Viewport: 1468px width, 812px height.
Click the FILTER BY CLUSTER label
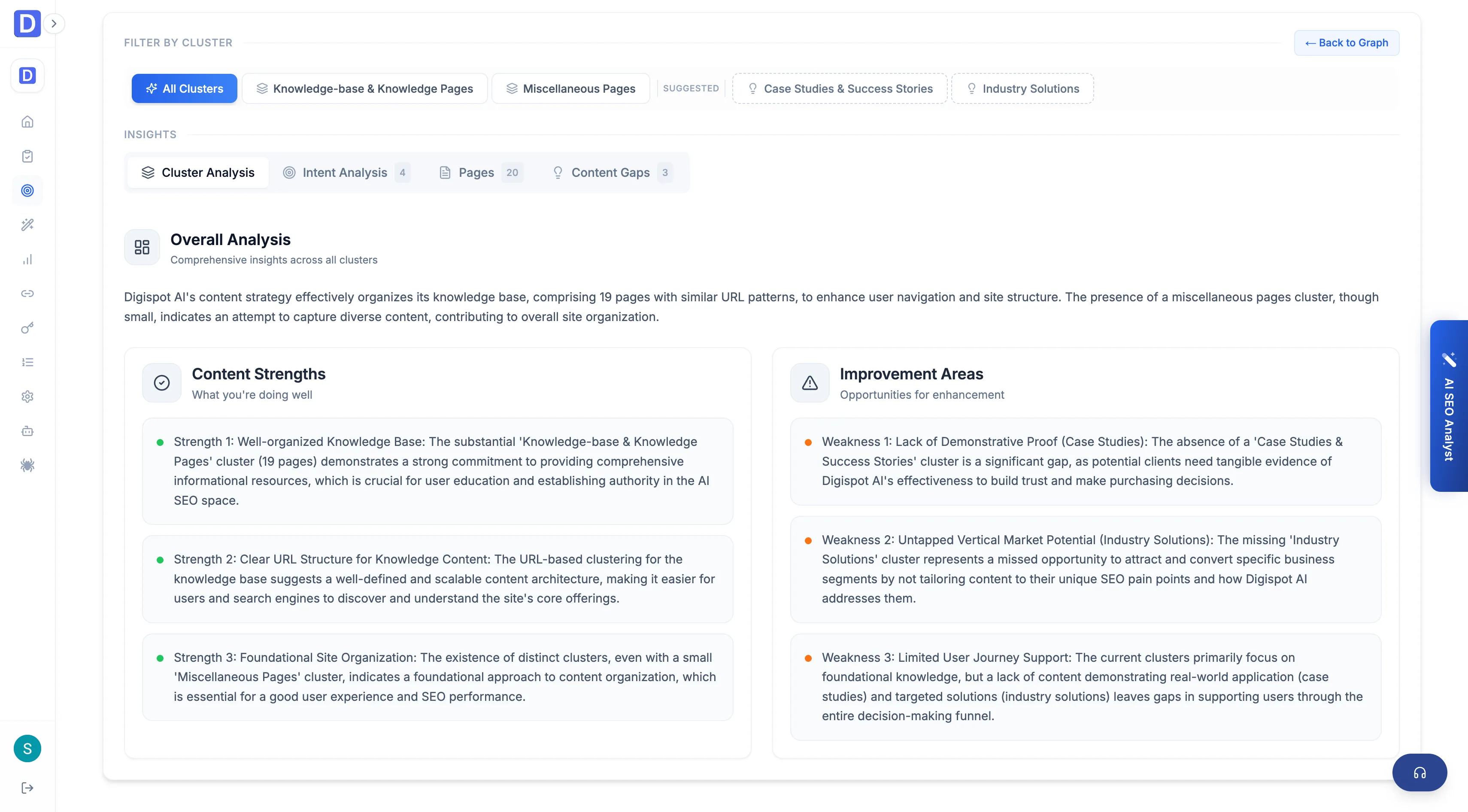click(x=179, y=43)
